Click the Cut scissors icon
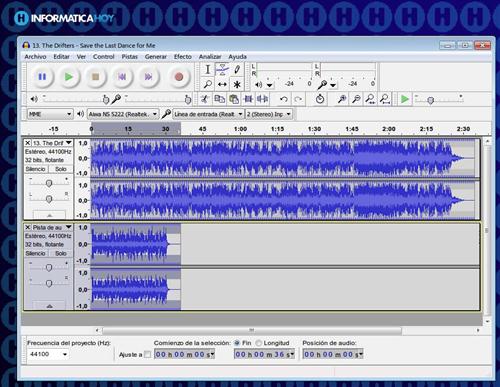Image resolution: width=500 pixels, height=387 pixels. pos(205,99)
